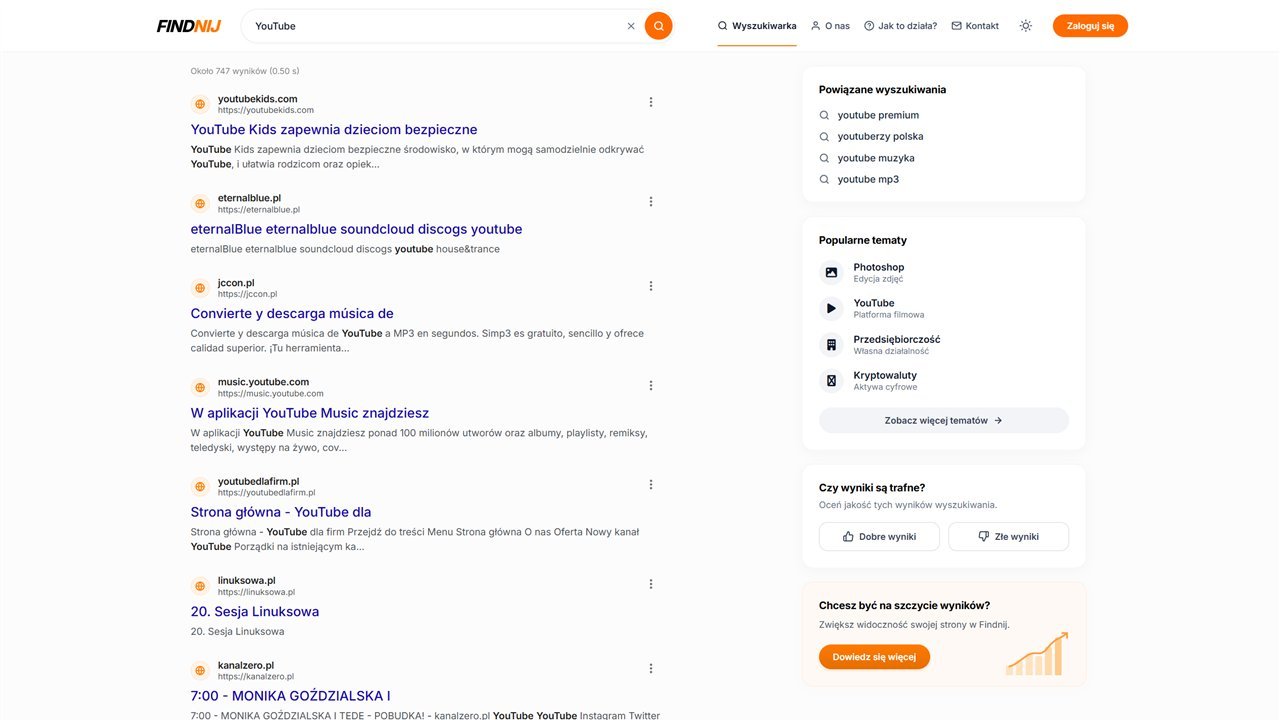
Task: Click Zobacz więcej tematów button
Action: [944, 421]
